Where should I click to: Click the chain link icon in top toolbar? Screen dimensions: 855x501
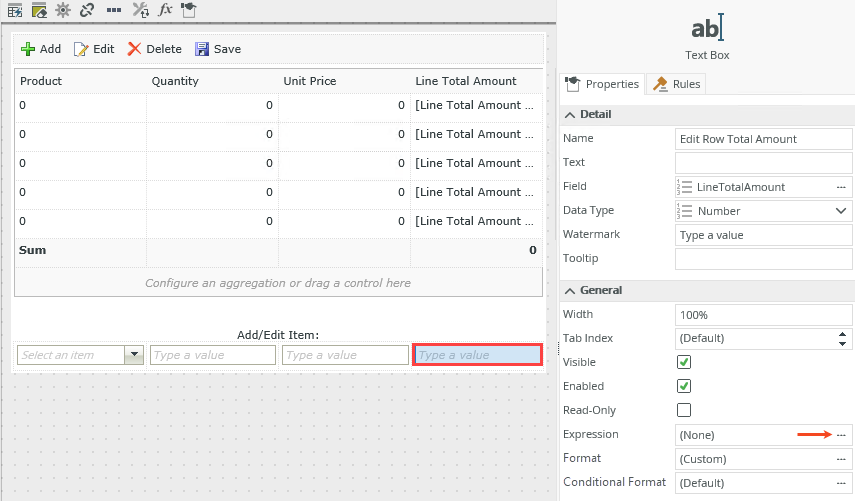coord(87,10)
